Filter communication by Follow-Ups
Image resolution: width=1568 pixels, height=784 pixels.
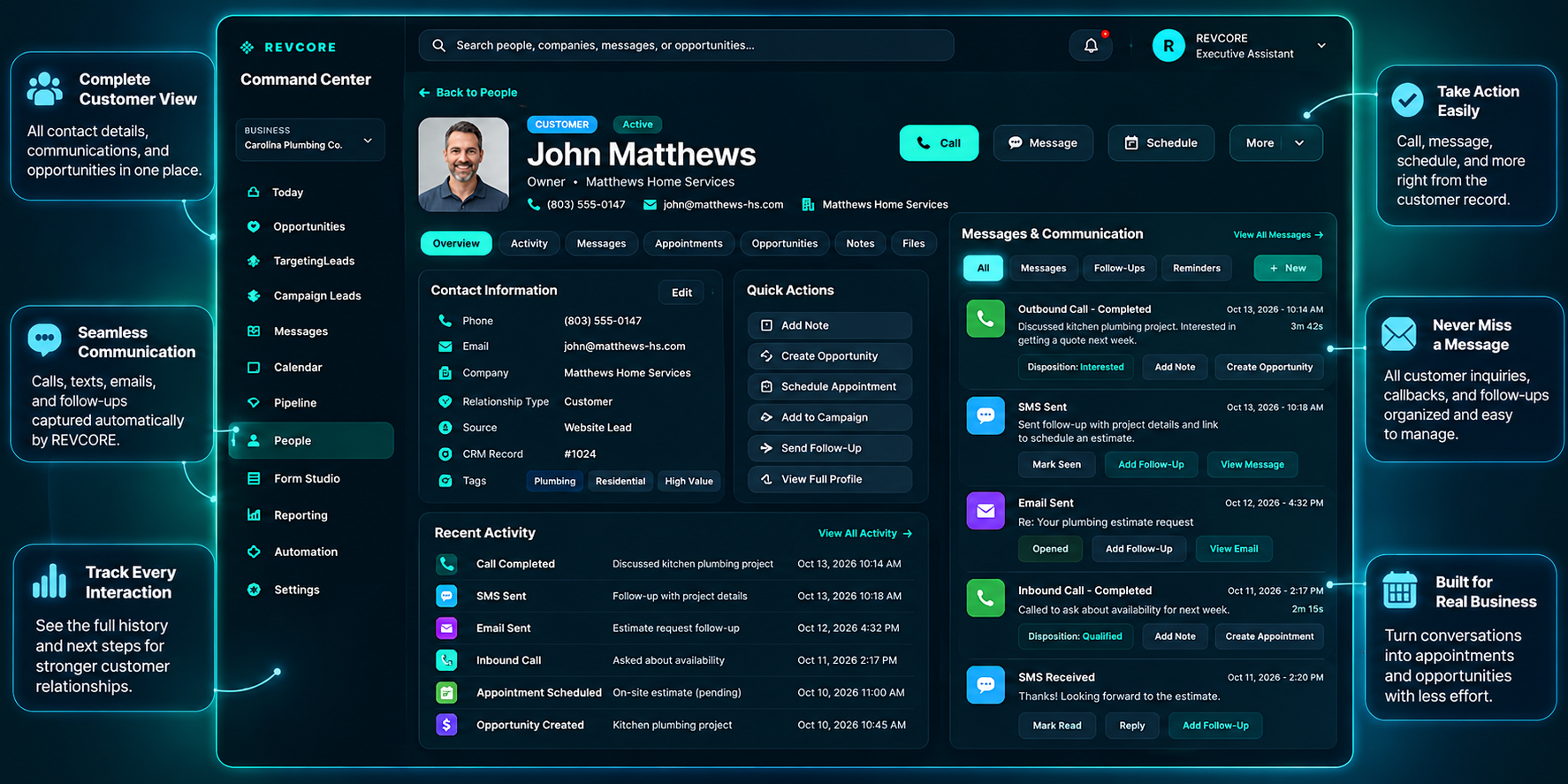(x=1119, y=268)
